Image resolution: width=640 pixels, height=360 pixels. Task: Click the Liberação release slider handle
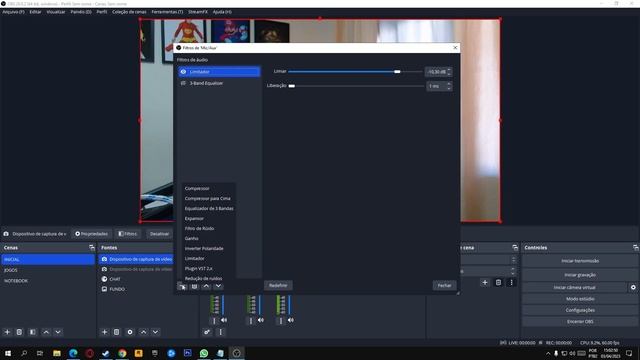(292, 86)
